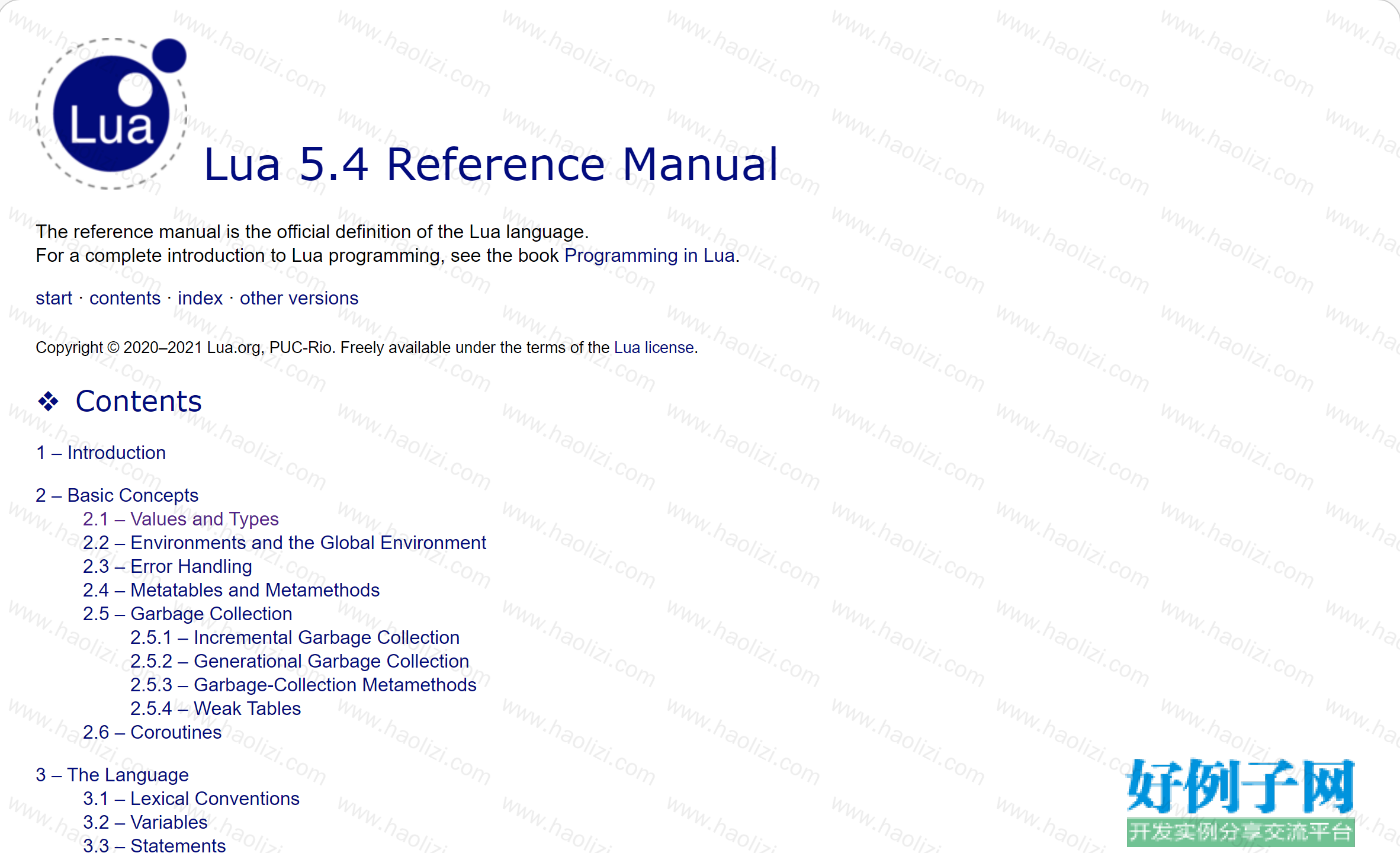Click the copyright notice text
The width and height of the screenshot is (1400, 853).
[367, 348]
